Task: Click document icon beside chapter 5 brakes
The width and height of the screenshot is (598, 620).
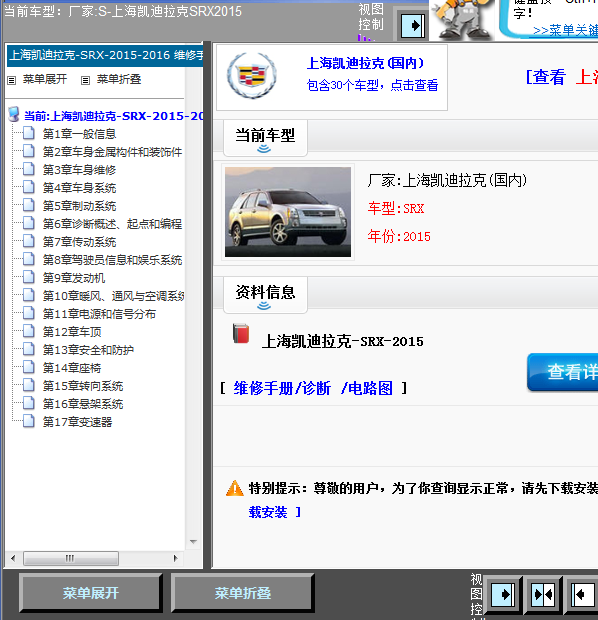Action: (28, 205)
